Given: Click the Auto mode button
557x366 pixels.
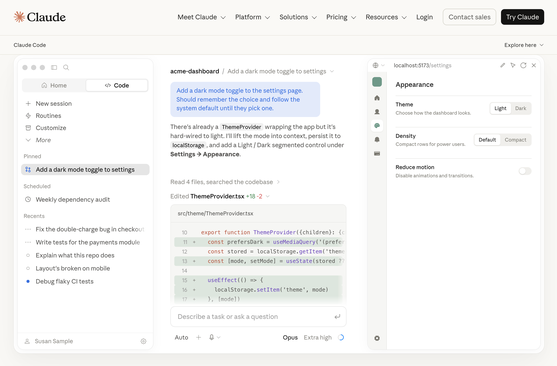Looking at the screenshot, I should click(181, 338).
